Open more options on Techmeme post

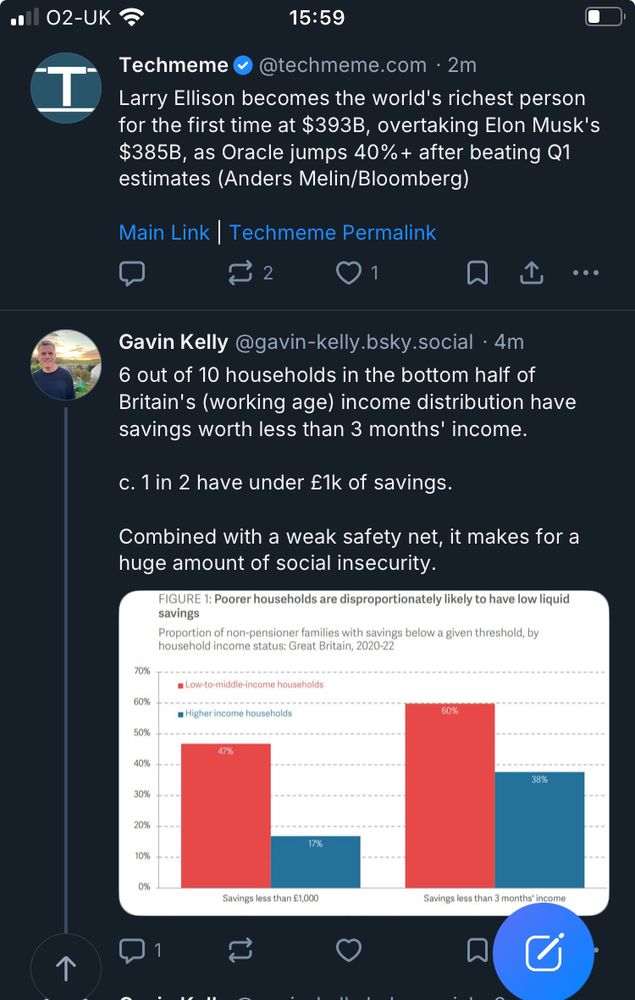[x=585, y=273]
